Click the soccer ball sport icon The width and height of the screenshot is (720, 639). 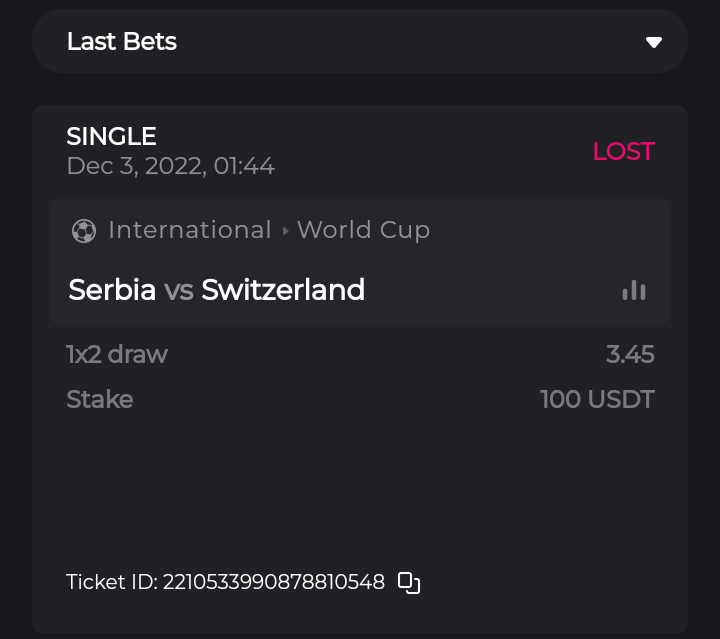84,231
